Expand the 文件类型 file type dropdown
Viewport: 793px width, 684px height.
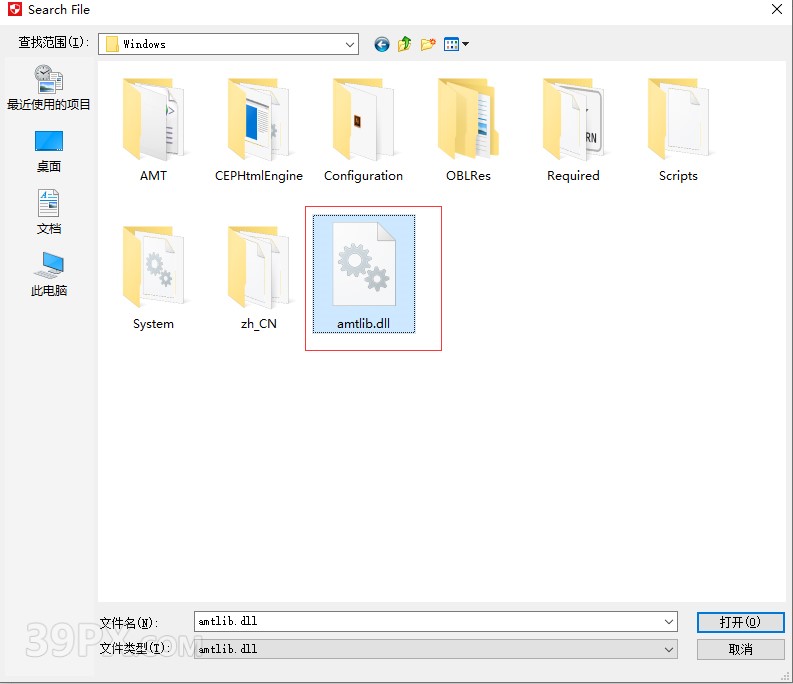point(669,650)
